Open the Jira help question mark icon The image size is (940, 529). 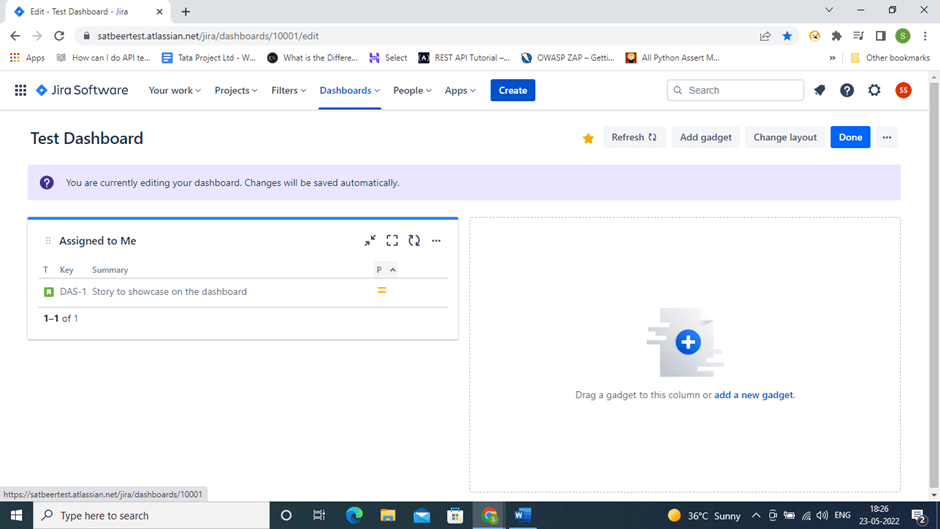[847, 90]
